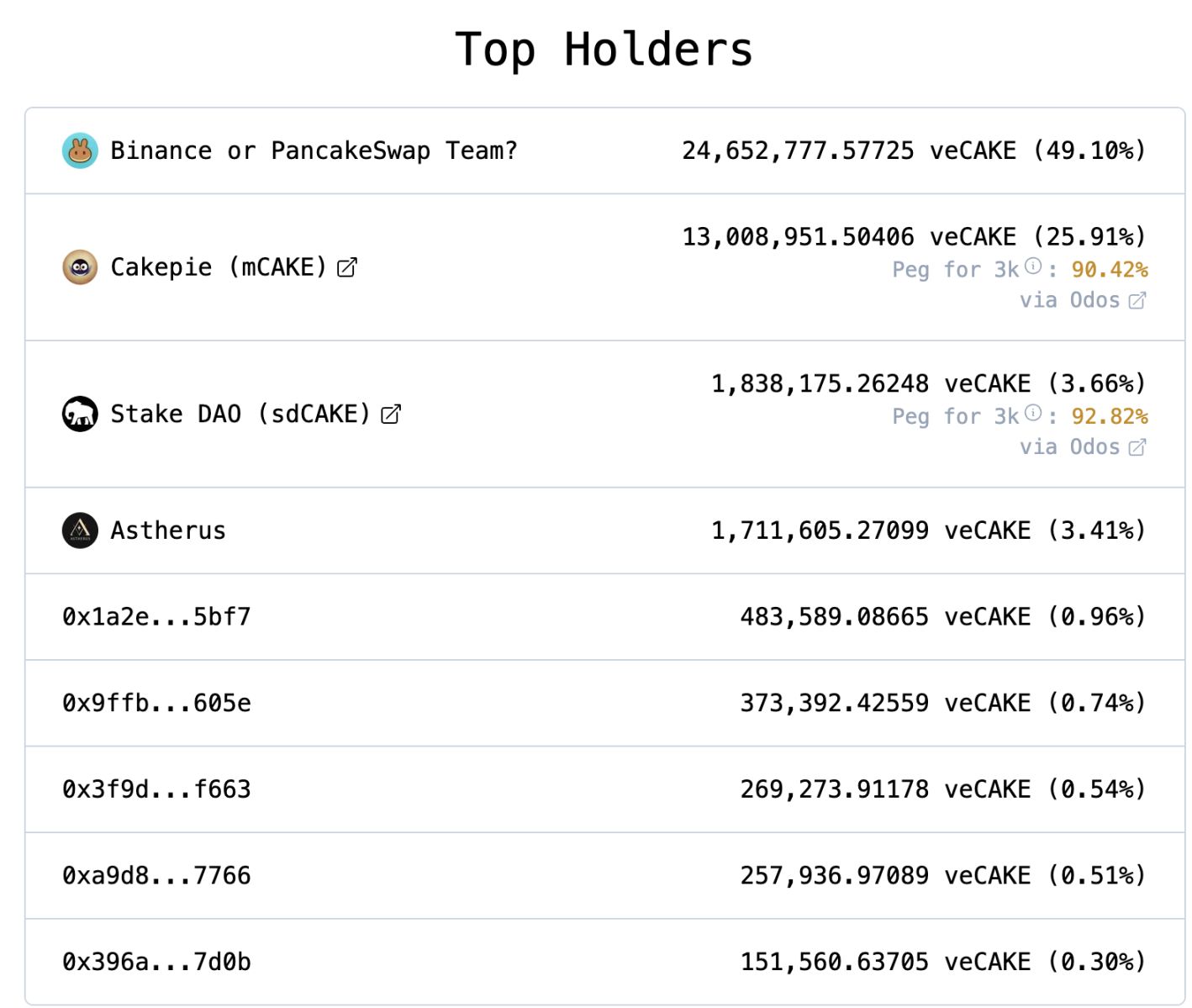Open Odos external link icon under Stake DAO
The height and width of the screenshot is (1008, 1192).
pos(1137,447)
